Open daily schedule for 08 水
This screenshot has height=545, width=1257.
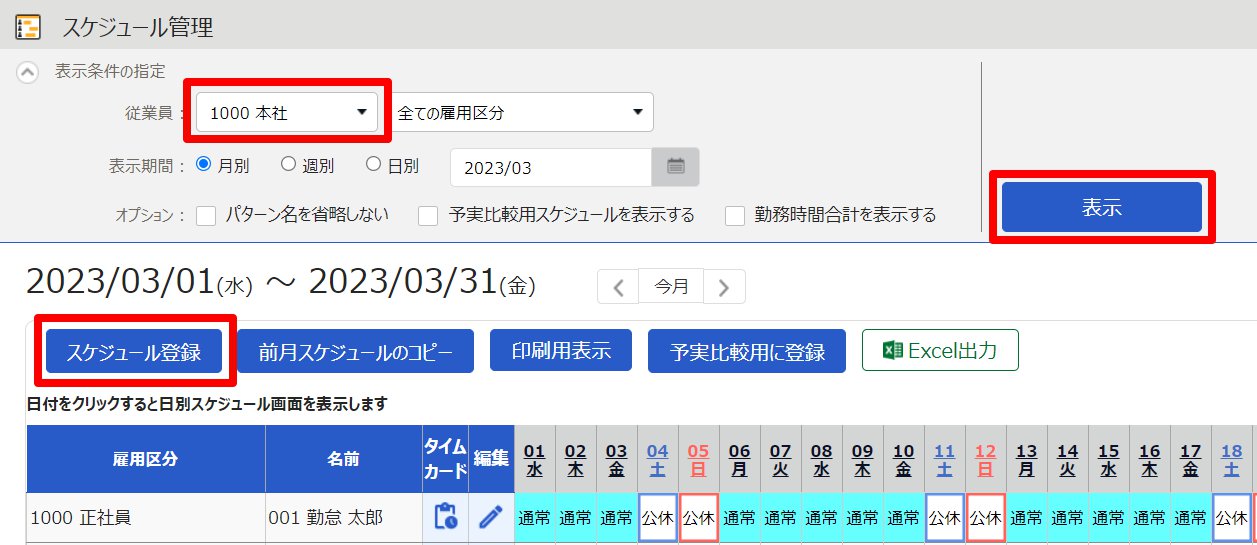(822, 459)
